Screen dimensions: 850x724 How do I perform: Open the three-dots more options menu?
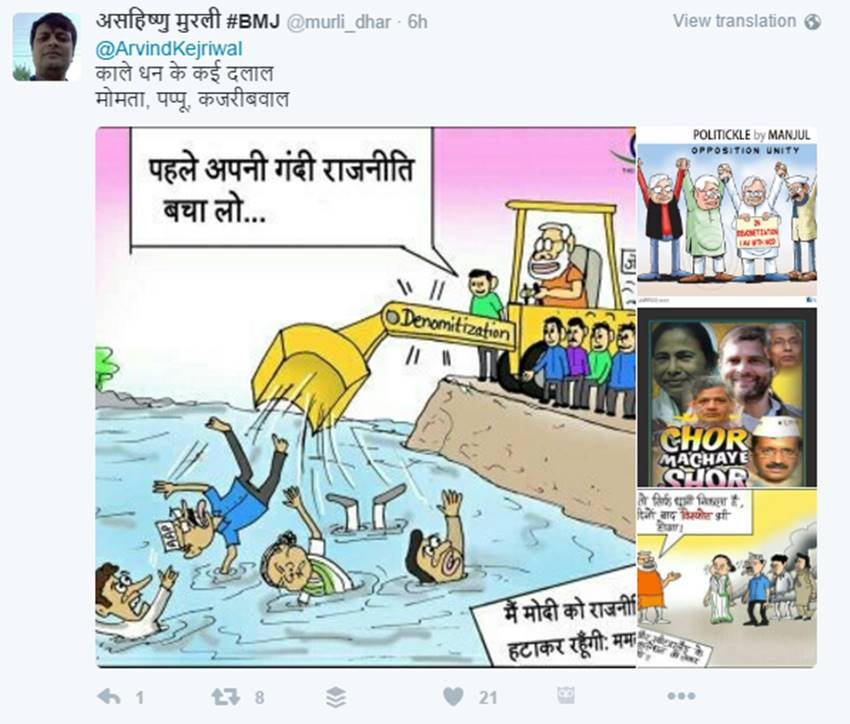pos(681,696)
